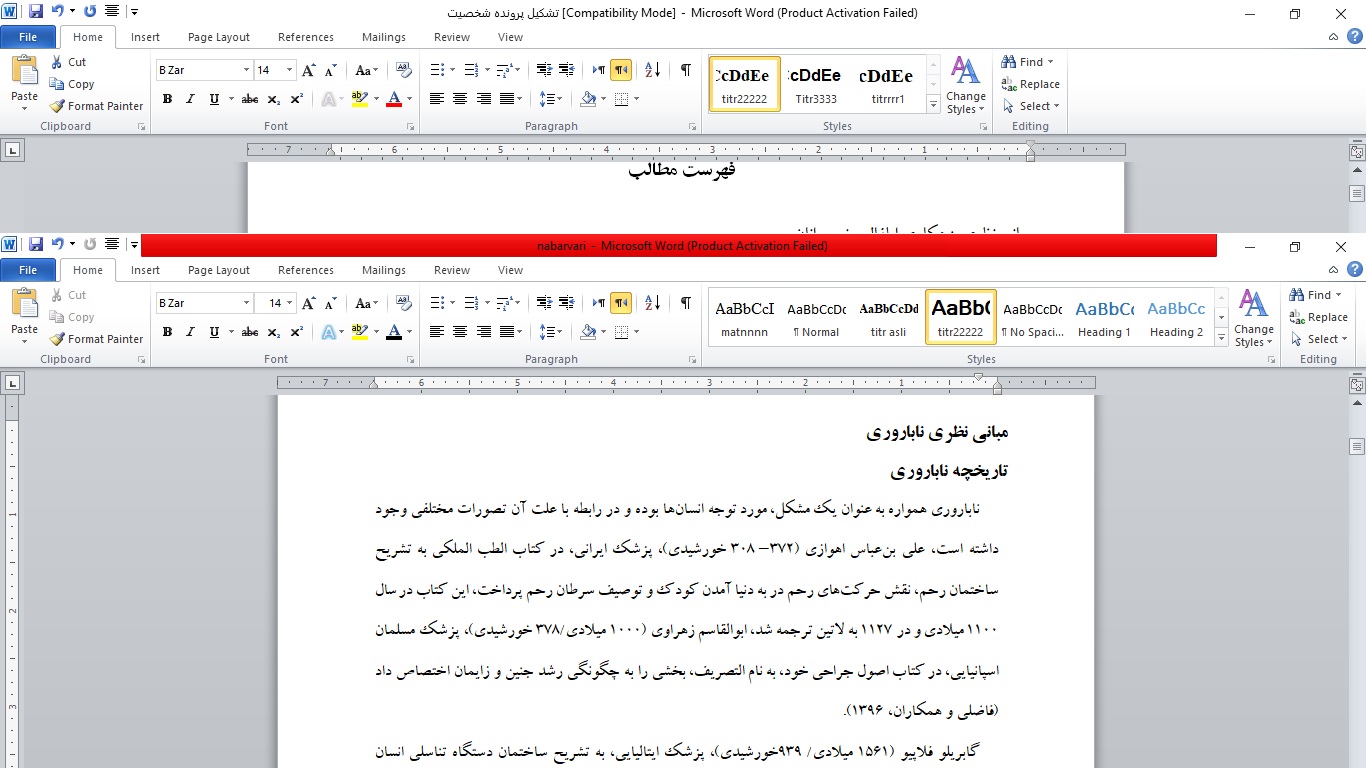This screenshot has height=768, width=1366.
Task: Switch to the Mailings ribbon tab
Action: (x=384, y=270)
